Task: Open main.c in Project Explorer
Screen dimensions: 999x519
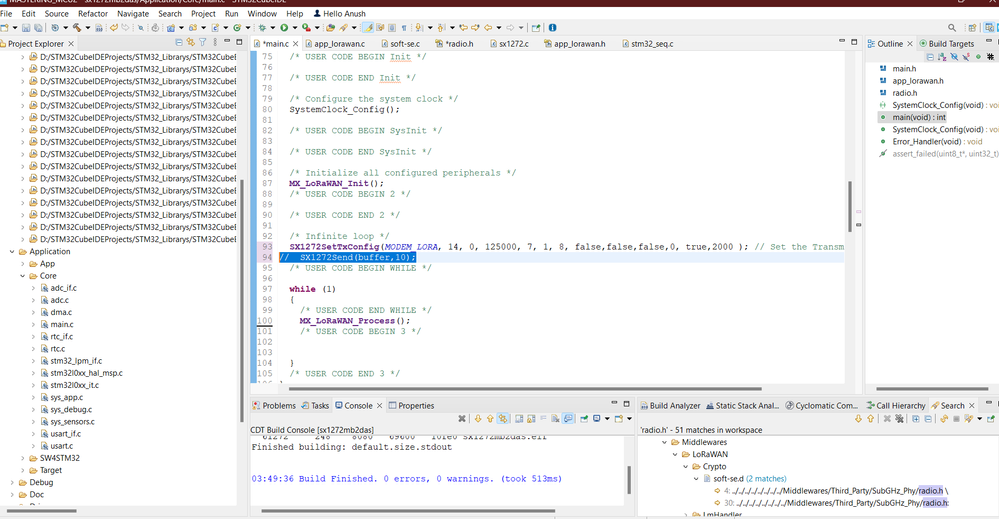Action: tap(62, 324)
